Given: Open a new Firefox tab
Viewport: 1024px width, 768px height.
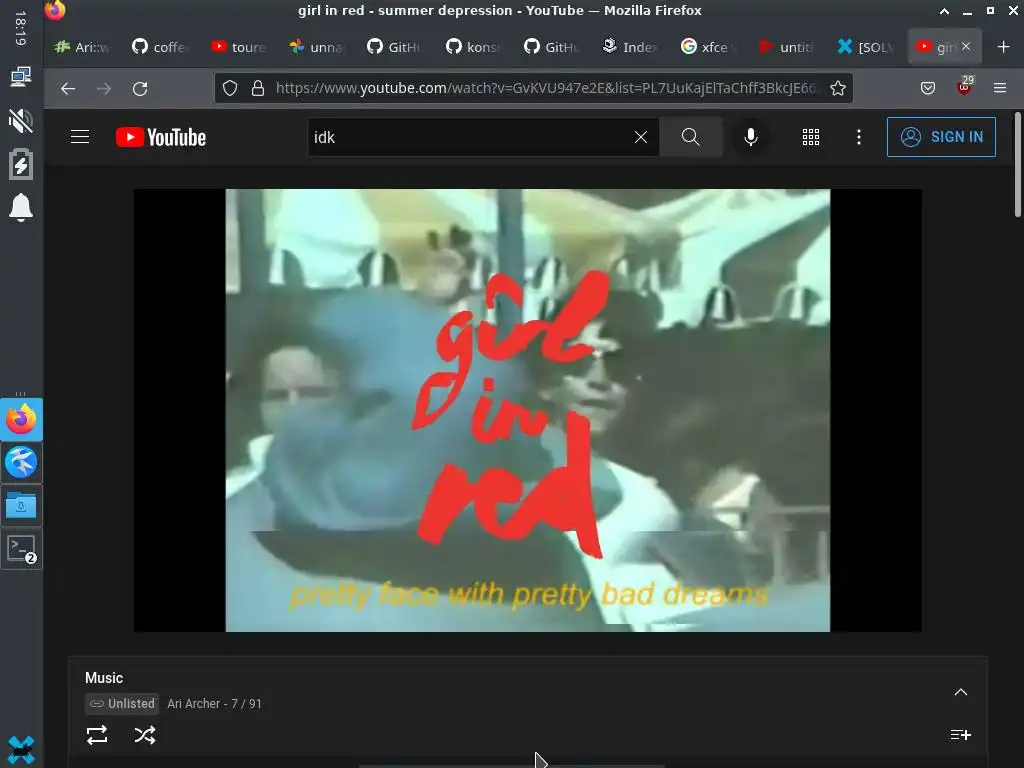Looking at the screenshot, I should [x=1003, y=47].
